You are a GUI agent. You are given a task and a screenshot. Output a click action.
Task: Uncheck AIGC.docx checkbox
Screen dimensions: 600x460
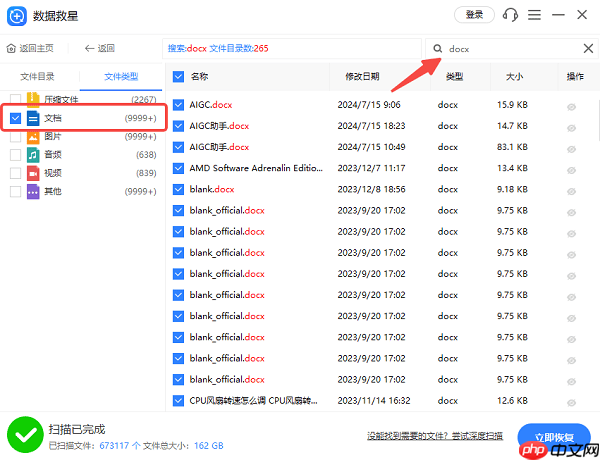point(178,105)
